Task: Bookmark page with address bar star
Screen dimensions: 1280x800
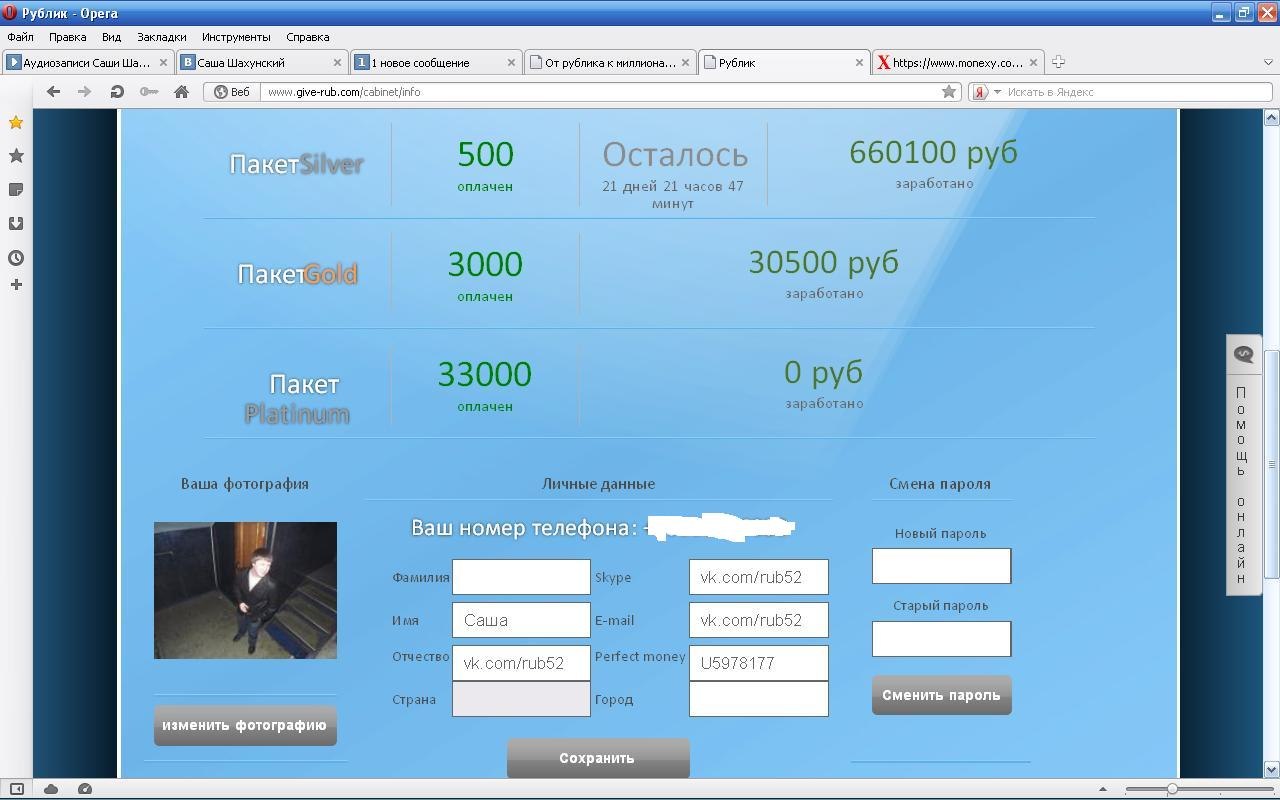Action: pos(948,91)
